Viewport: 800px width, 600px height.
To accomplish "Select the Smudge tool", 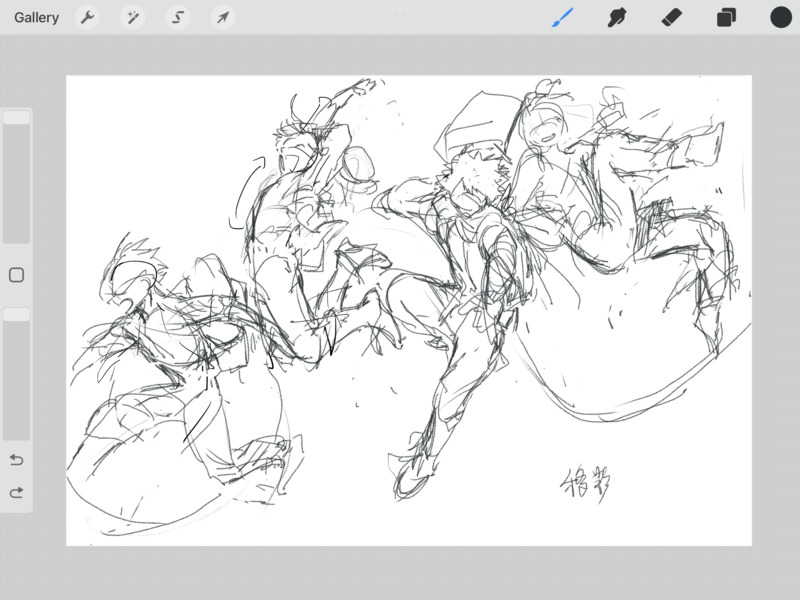I will coord(617,17).
